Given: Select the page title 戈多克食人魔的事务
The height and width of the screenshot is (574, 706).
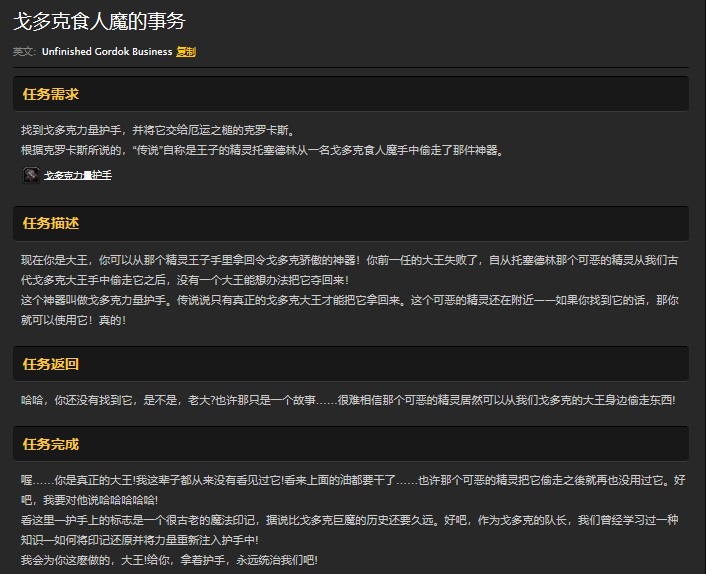Looking at the screenshot, I should point(99,21).
